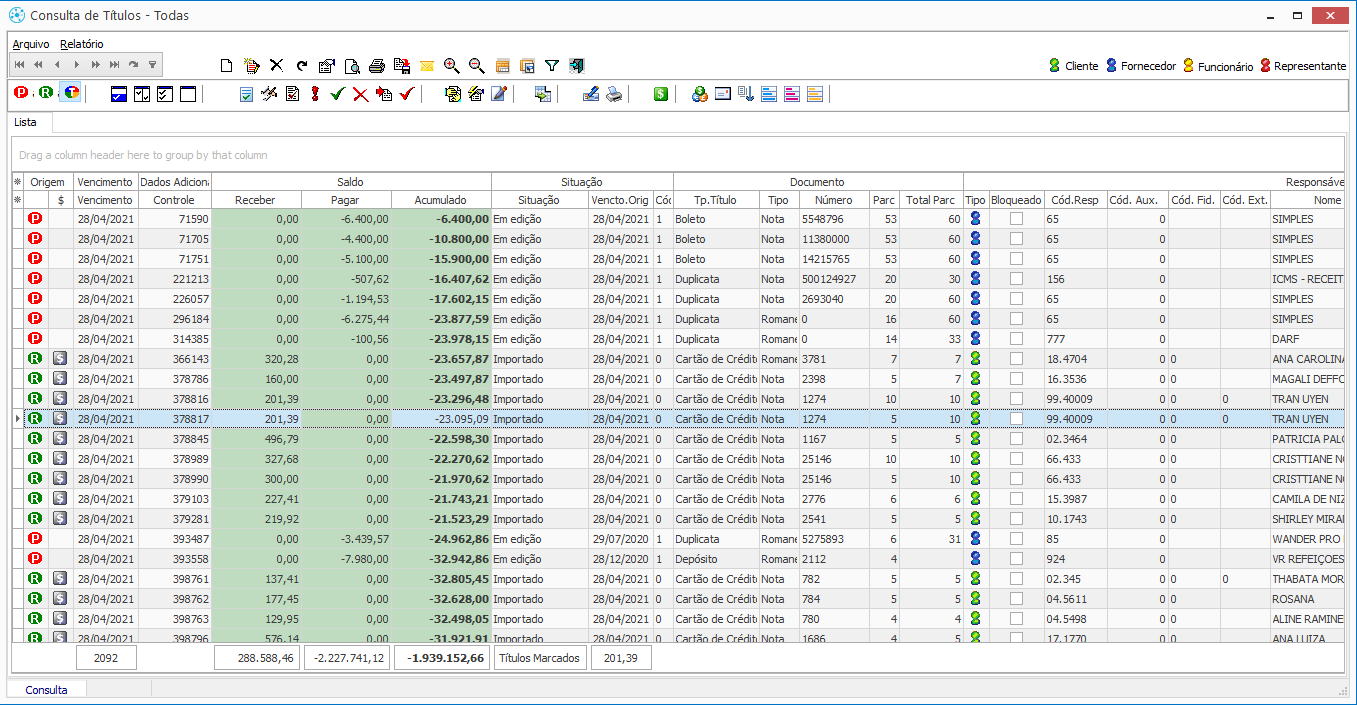Switch to the Lista tab
Viewport: 1357px width, 705px height.
[x=26, y=122]
